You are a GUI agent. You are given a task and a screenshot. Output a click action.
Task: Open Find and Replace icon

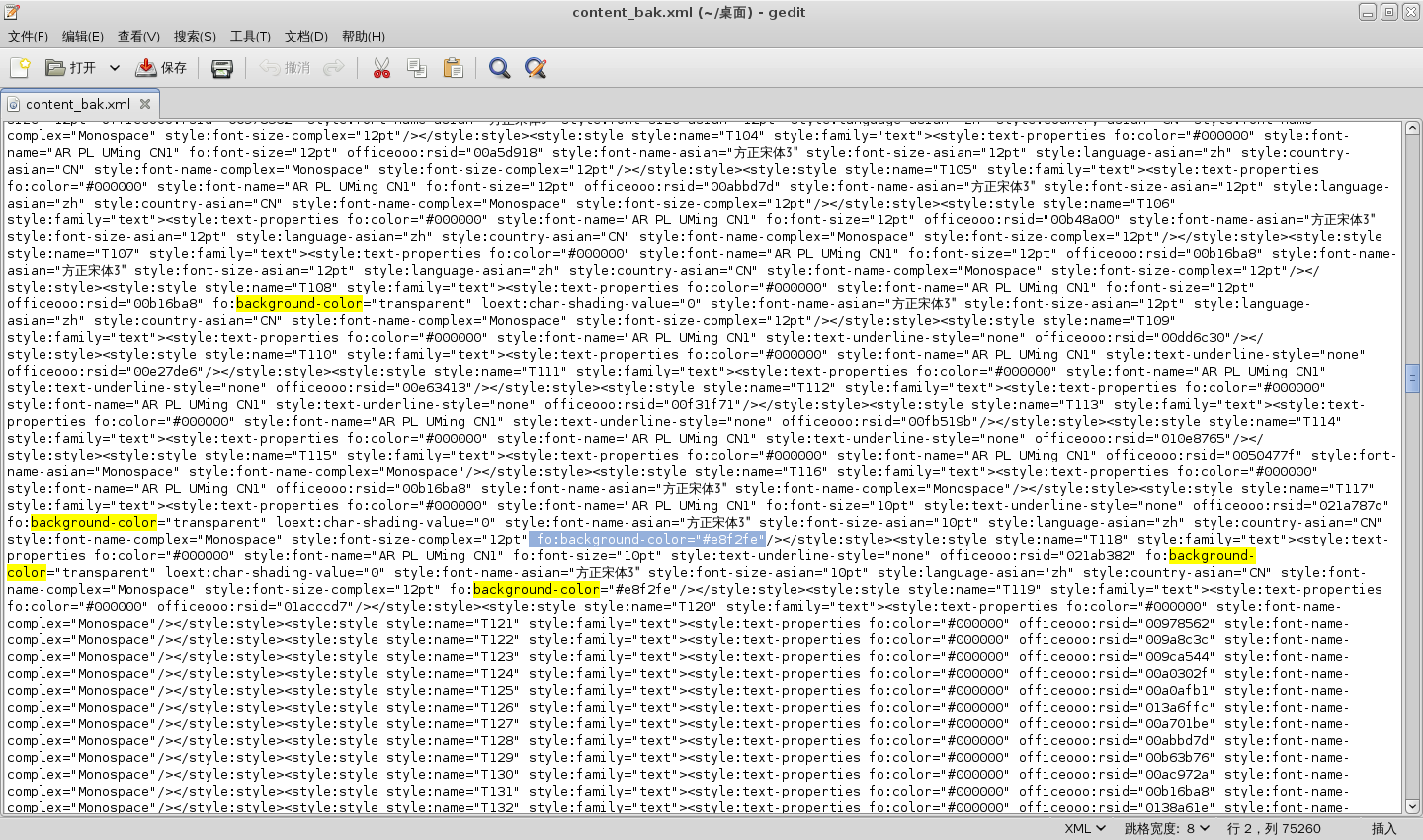coord(536,68)
